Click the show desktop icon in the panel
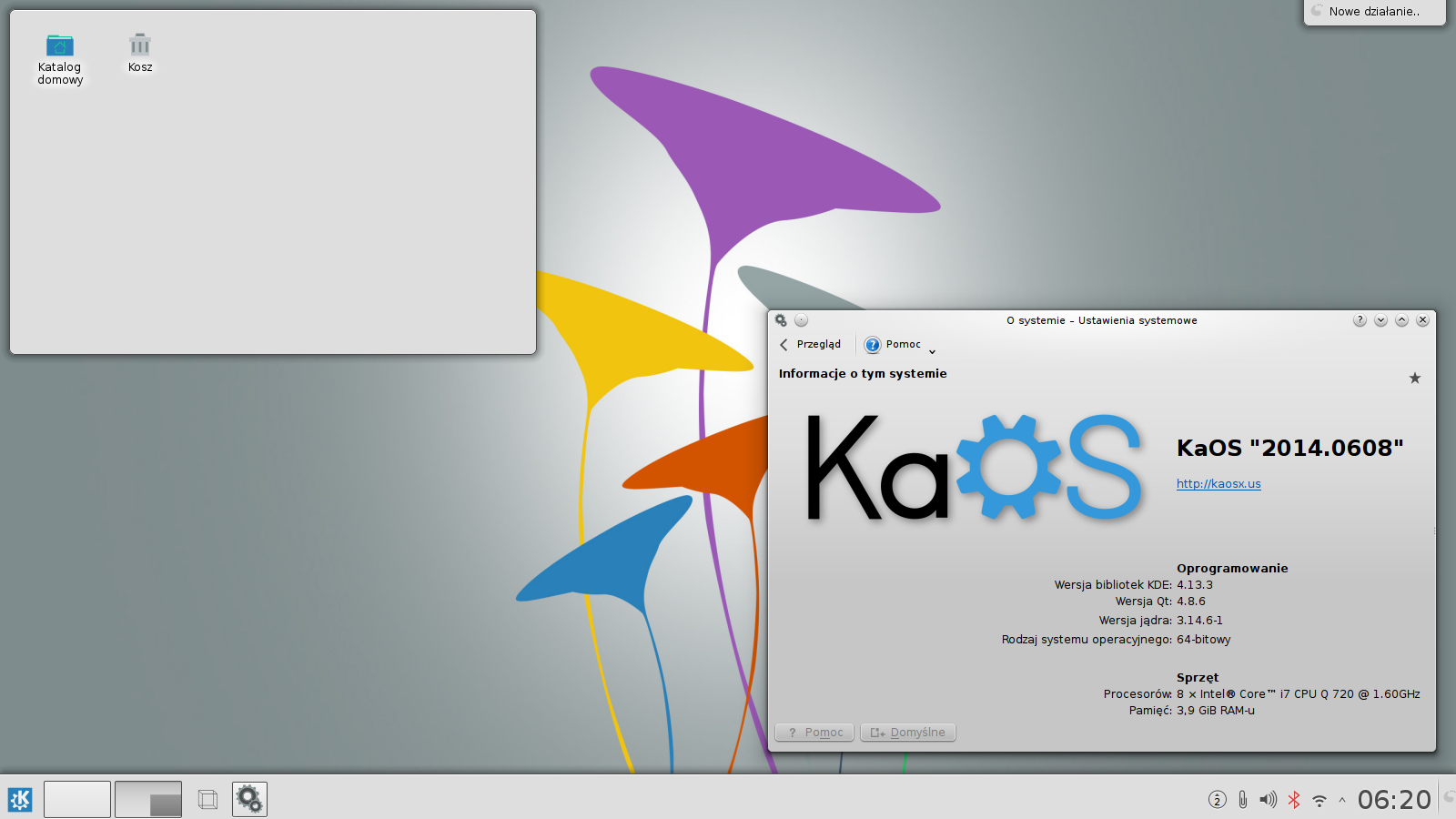 coord(207,799)
